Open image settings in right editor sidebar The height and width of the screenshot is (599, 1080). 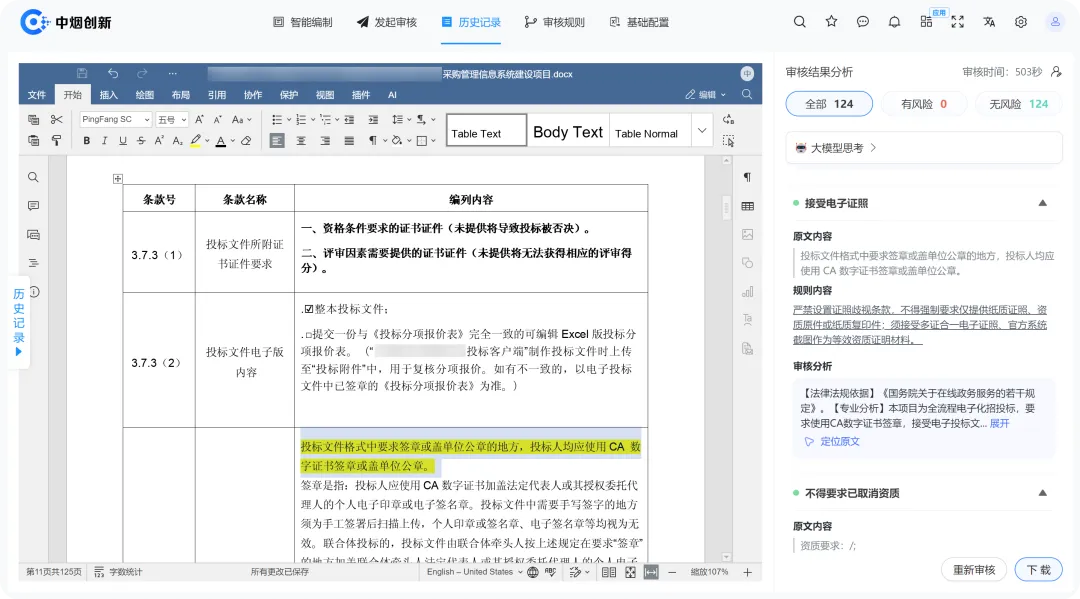(x=747, y=235)
